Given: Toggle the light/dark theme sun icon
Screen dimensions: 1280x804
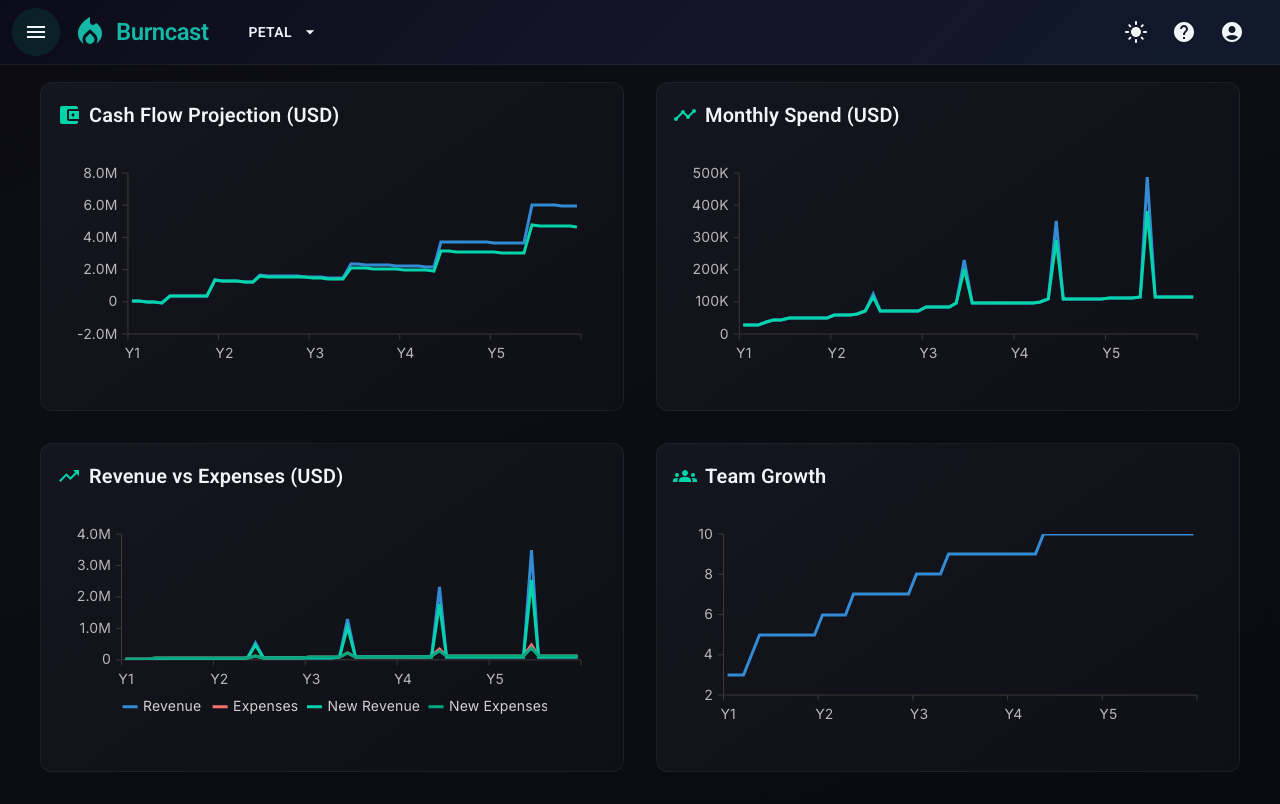Looking at the screenshot, I should coord(1136,32).
